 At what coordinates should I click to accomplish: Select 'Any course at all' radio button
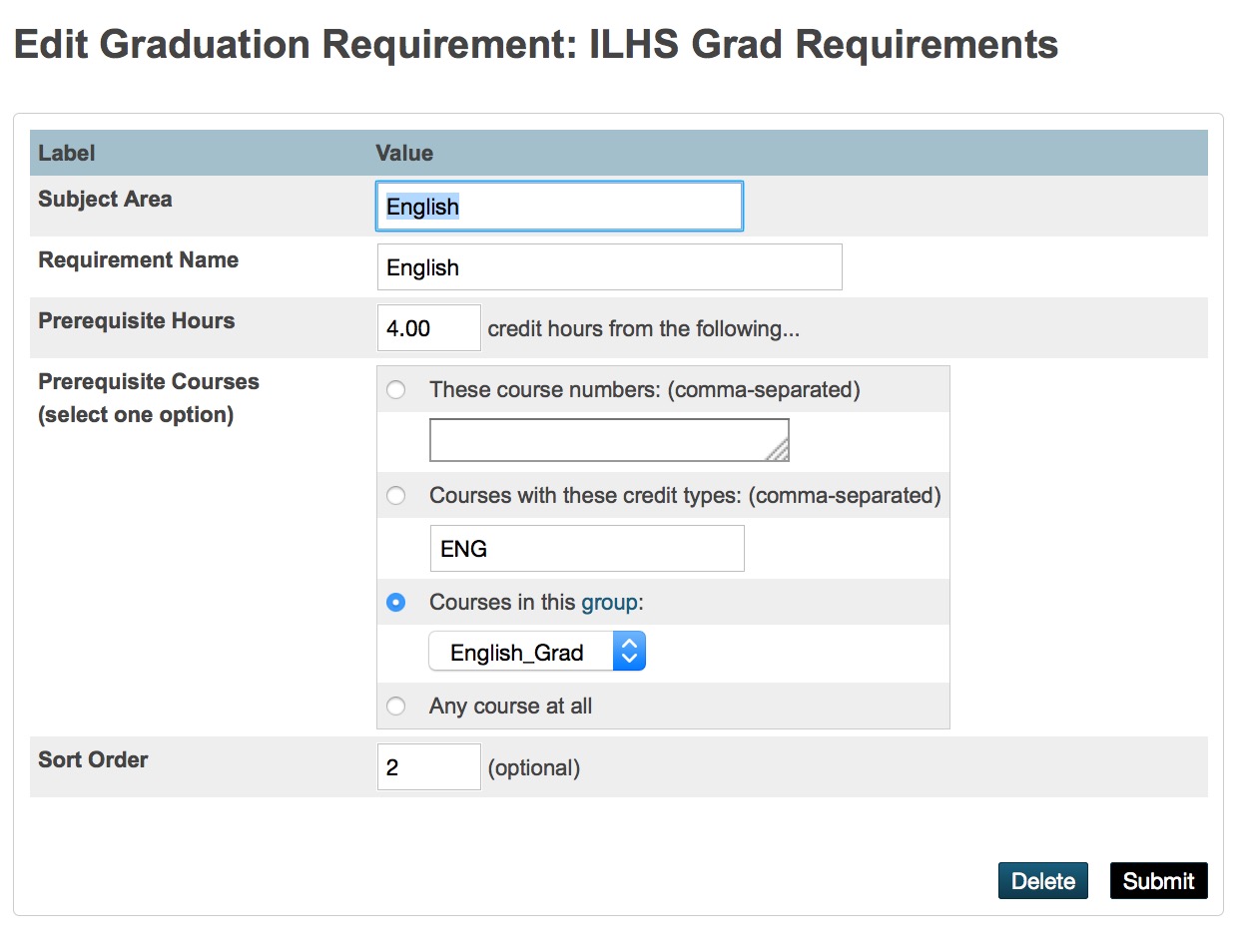click(396, 707)
